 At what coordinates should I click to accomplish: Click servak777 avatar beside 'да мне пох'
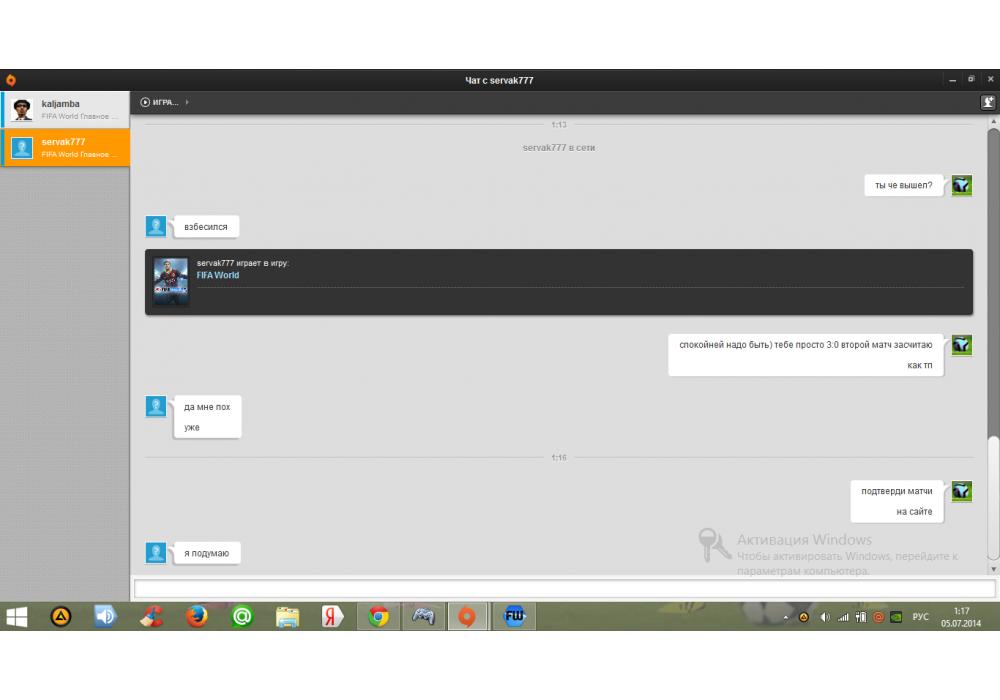pos(156,406)
